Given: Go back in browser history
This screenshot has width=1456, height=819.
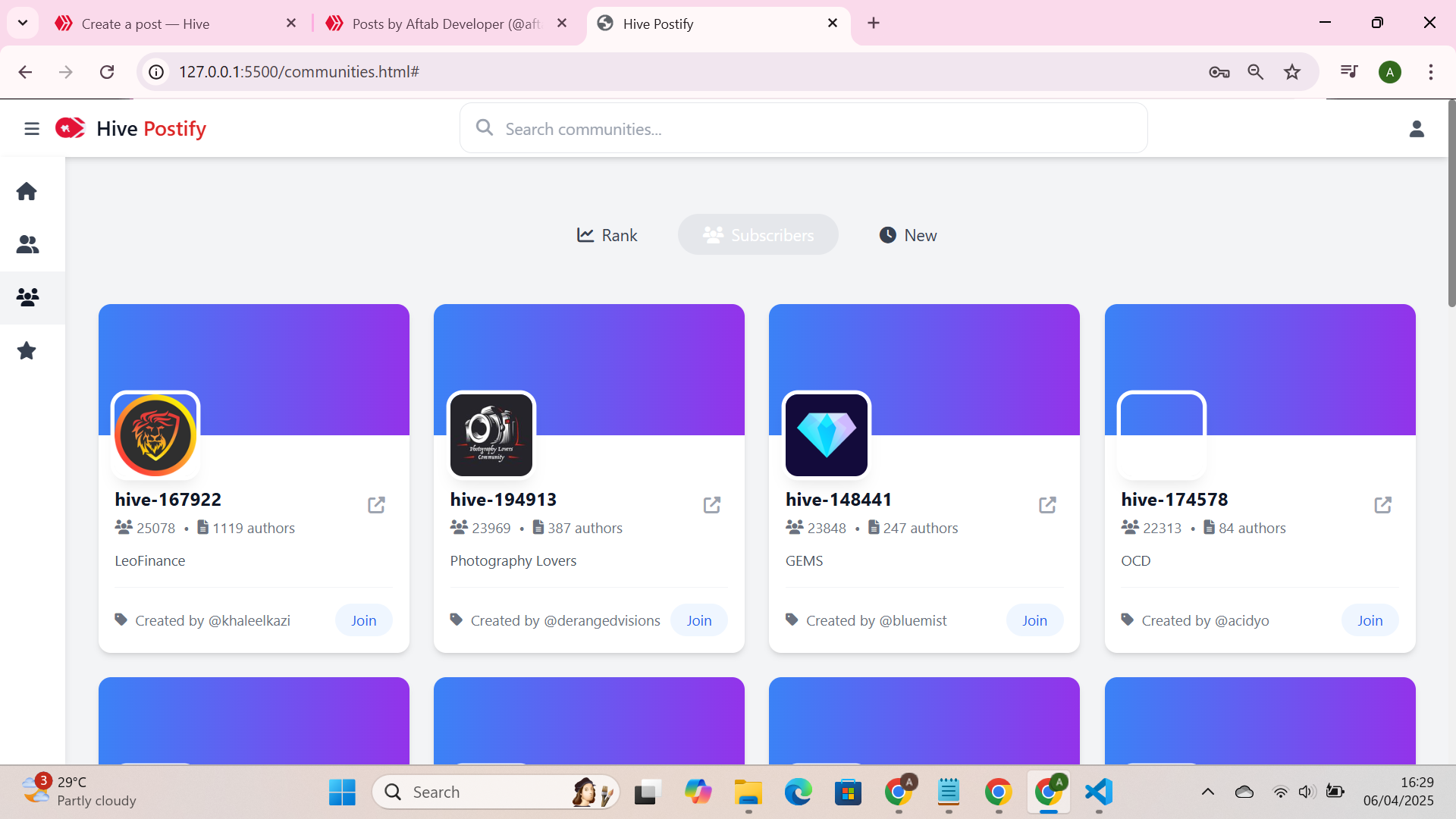Looking at the screenshot, I should 25,72.
